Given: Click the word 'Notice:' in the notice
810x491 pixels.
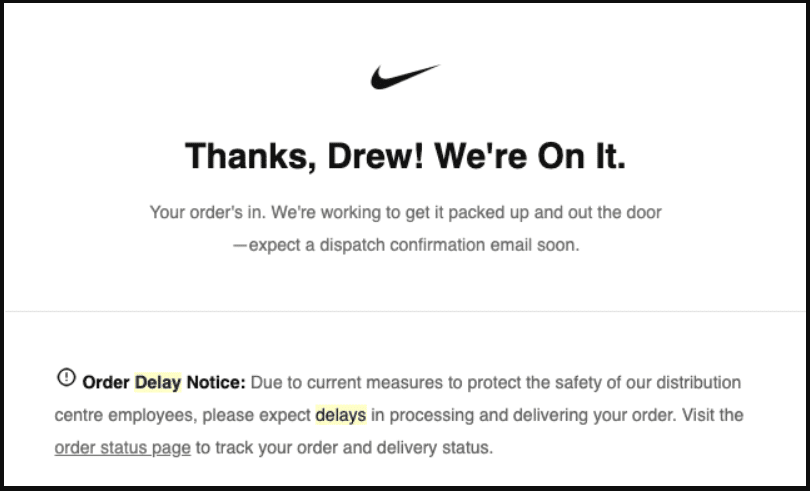Looking at the screenshot, I should pyautogui.click(x=216, y=382).
